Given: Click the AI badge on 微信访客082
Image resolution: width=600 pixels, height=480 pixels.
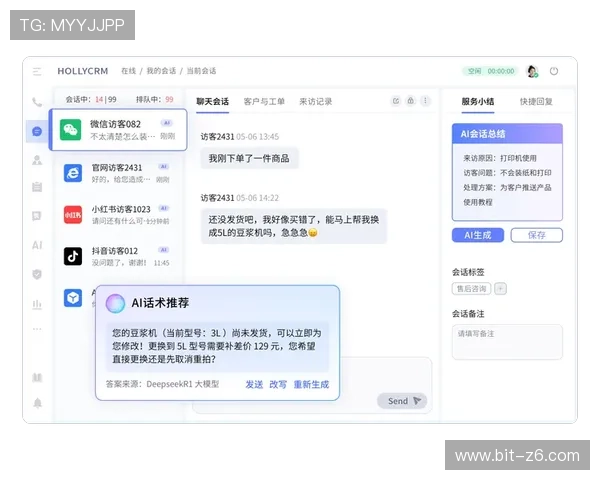Looking at the screenshot, I should click(x=166, y=123).
